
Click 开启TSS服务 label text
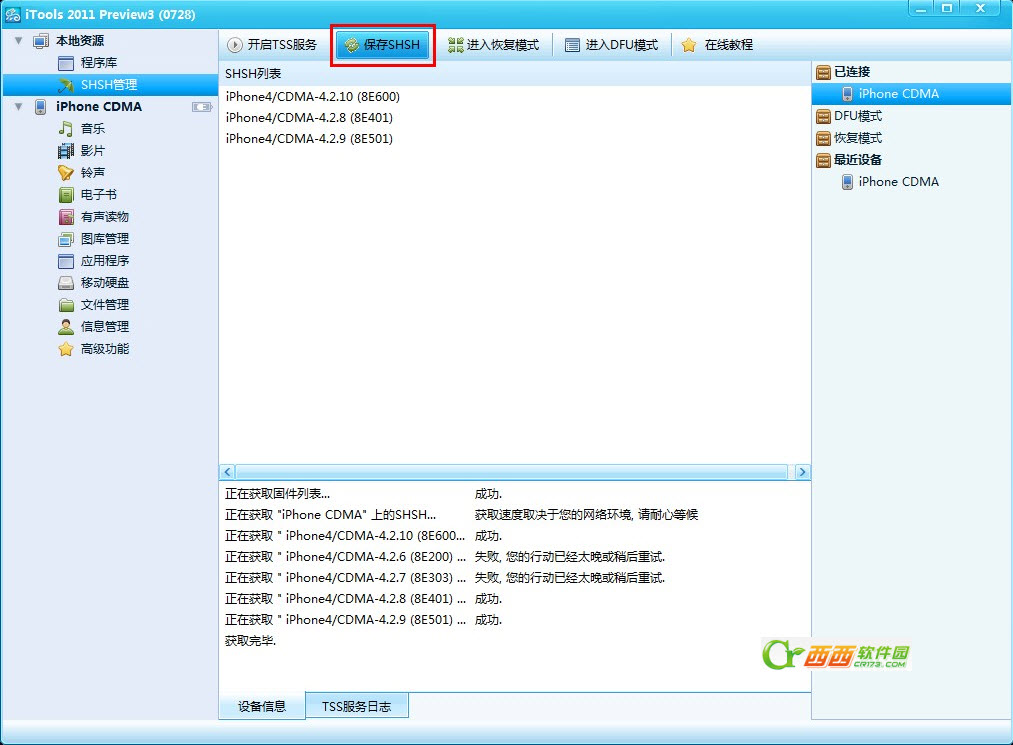pyautogui.click(x=282, y=45)
